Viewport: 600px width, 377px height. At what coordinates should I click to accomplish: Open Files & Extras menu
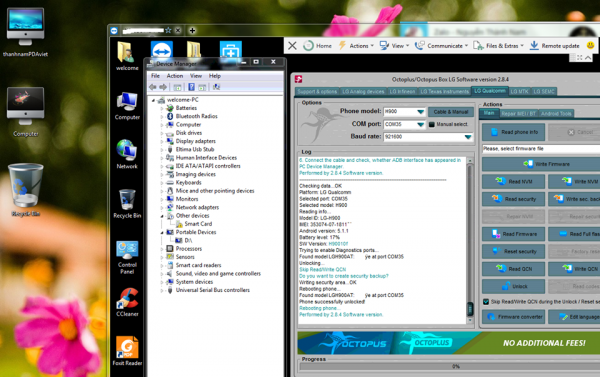point(498,46)
